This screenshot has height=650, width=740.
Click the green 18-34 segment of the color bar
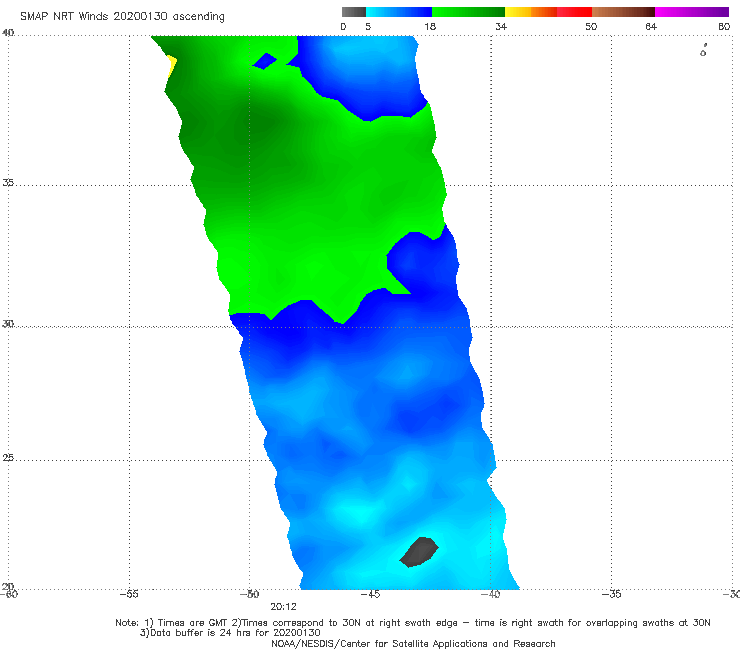click(x=468, y=12)
